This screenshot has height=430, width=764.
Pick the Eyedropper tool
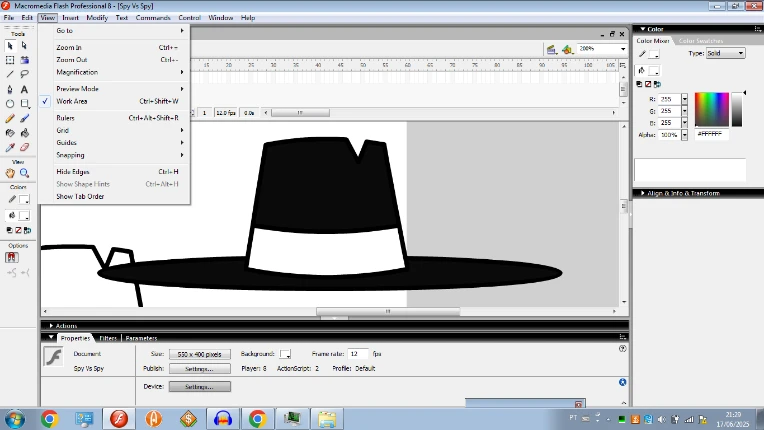click(10, 147)
